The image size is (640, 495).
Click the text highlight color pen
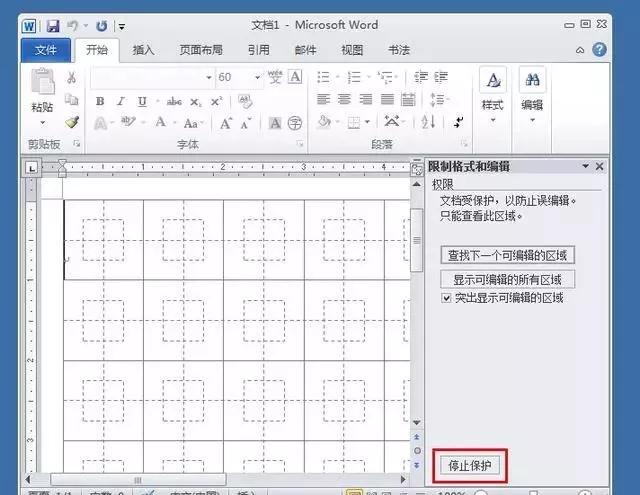click(x=128, y=122)
